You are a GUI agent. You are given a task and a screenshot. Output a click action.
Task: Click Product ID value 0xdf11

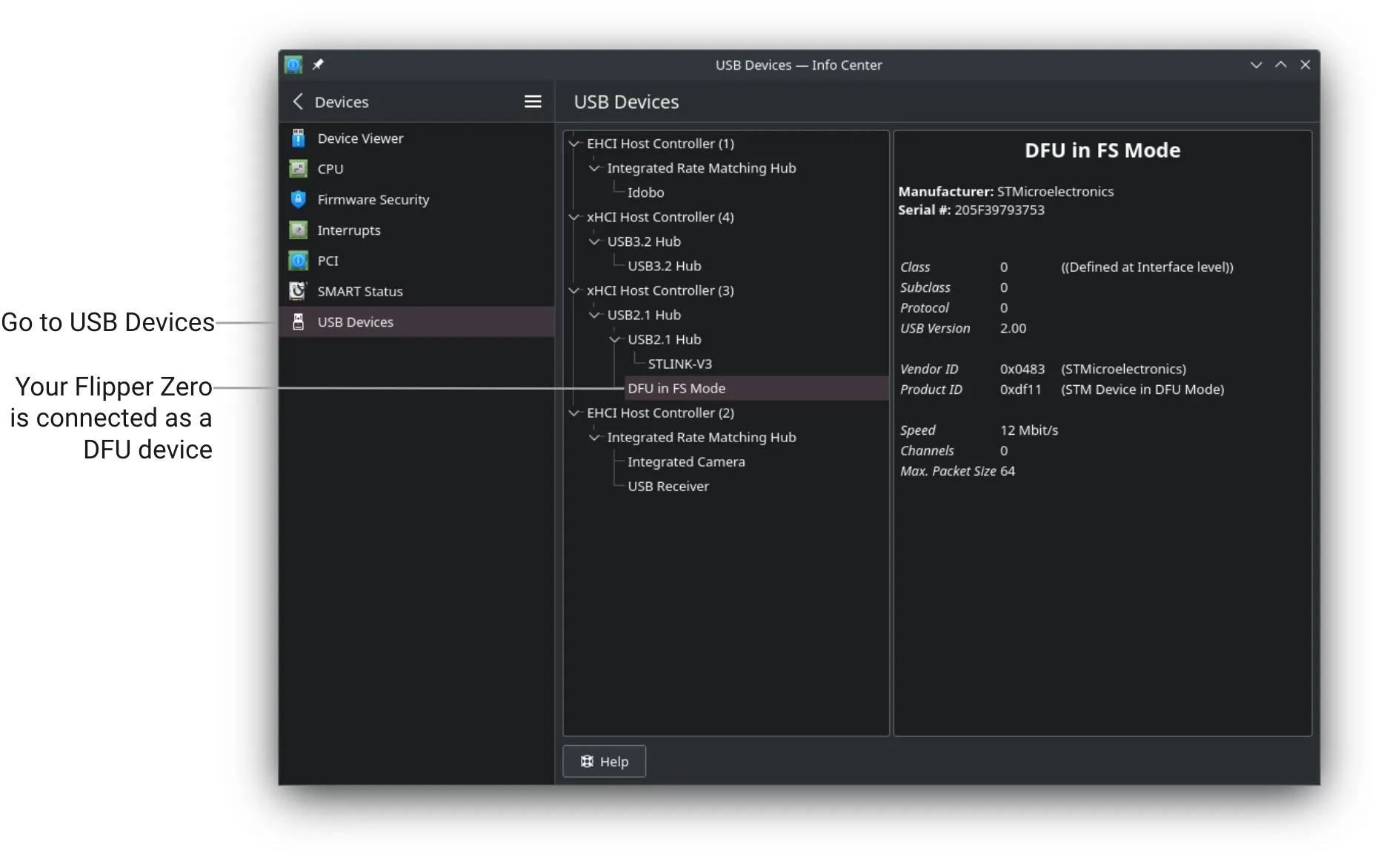(x=1020, y=390)
